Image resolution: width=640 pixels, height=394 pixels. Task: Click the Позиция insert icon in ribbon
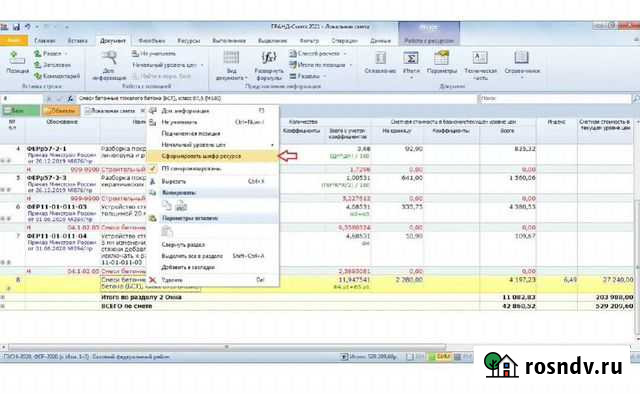tap(17, 58)
